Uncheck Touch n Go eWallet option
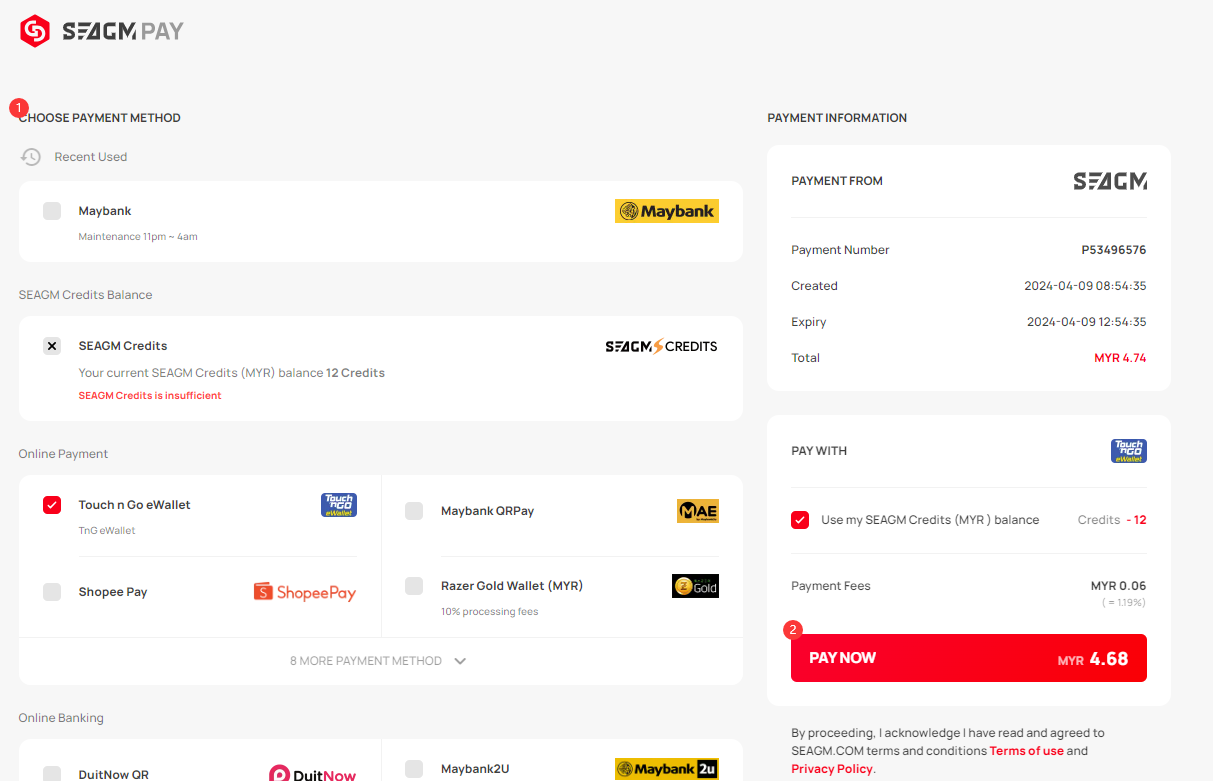The image size is (1213, 781). coord(52,505)
